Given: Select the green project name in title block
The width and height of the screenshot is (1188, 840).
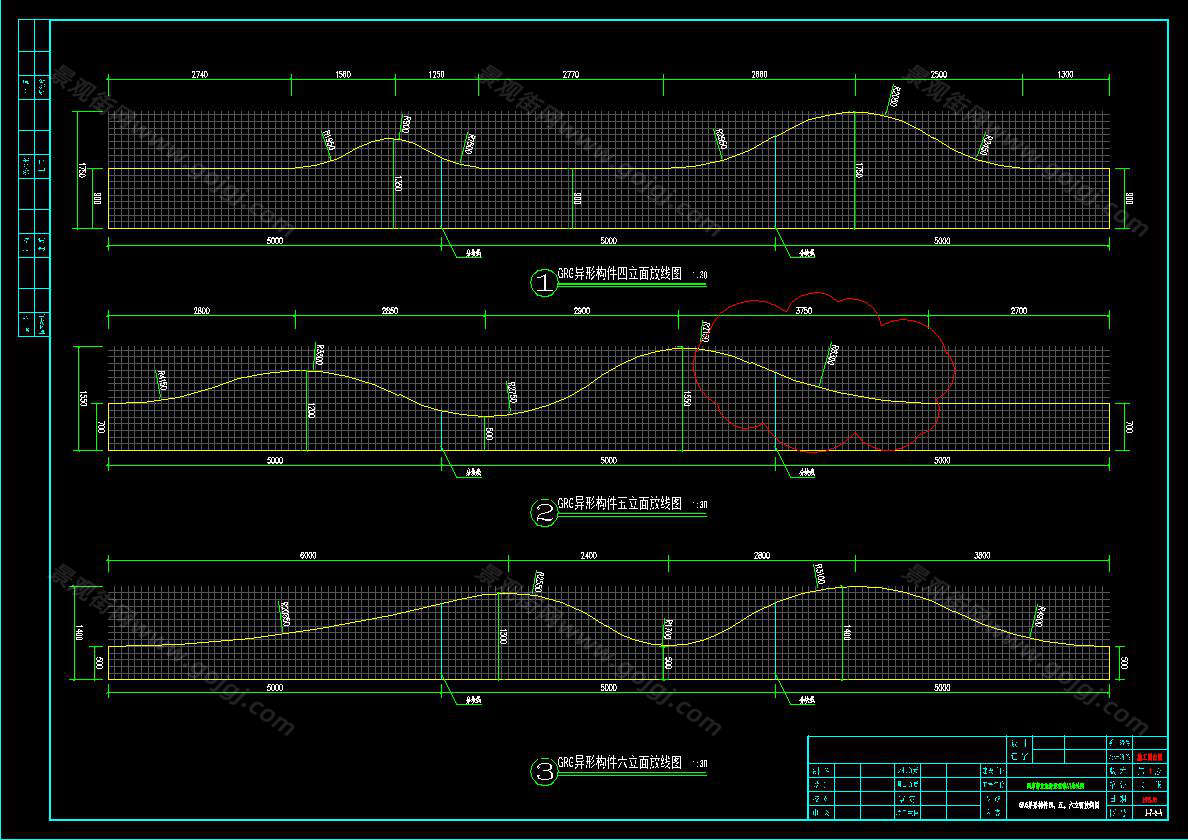Looking at the screenshot, I should (x=1053, y=787).
